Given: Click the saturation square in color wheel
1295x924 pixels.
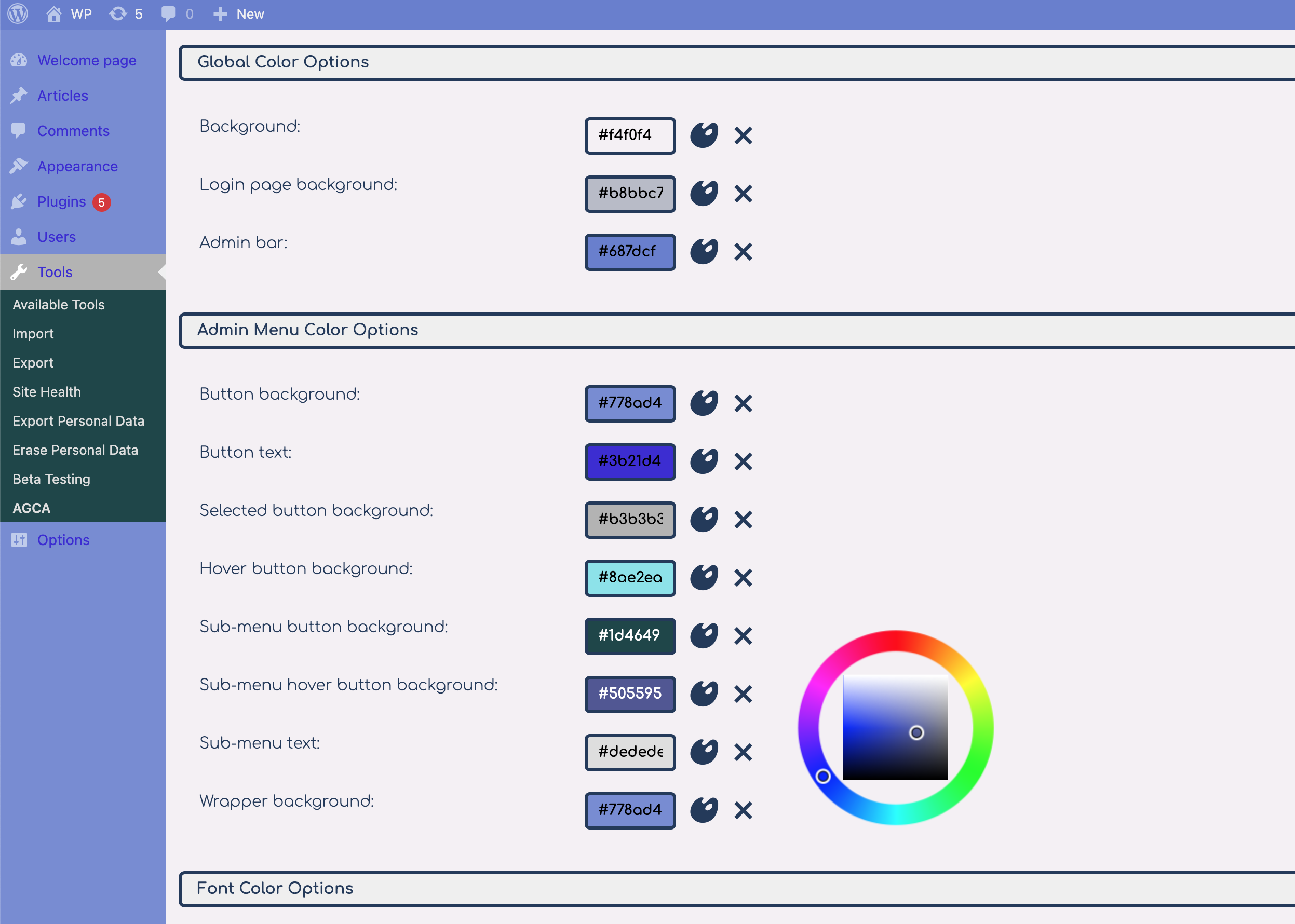Looking at the screenshot, I should click(x=895, y=727).
